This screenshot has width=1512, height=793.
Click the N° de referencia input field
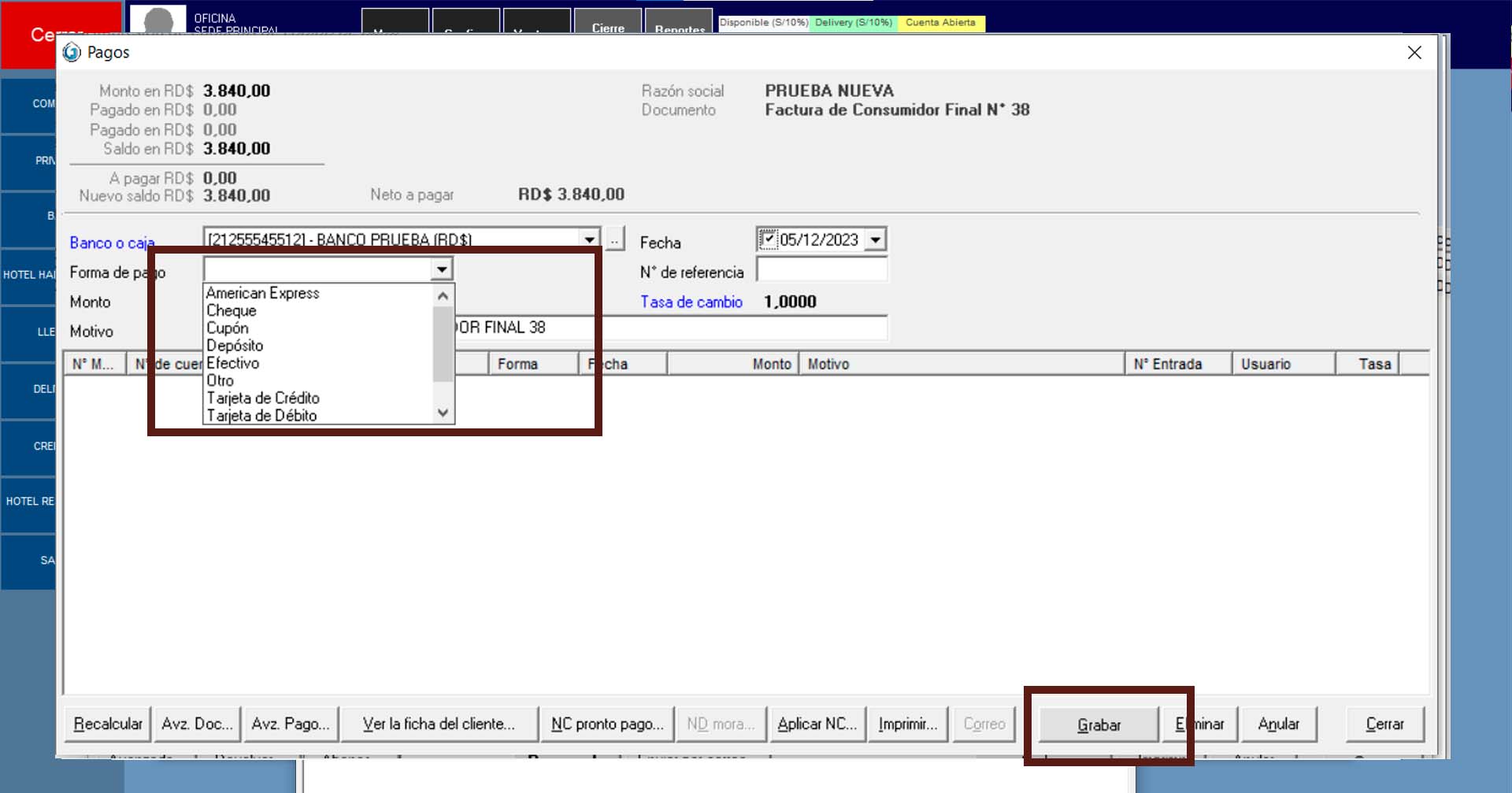[x=821, y=270]
